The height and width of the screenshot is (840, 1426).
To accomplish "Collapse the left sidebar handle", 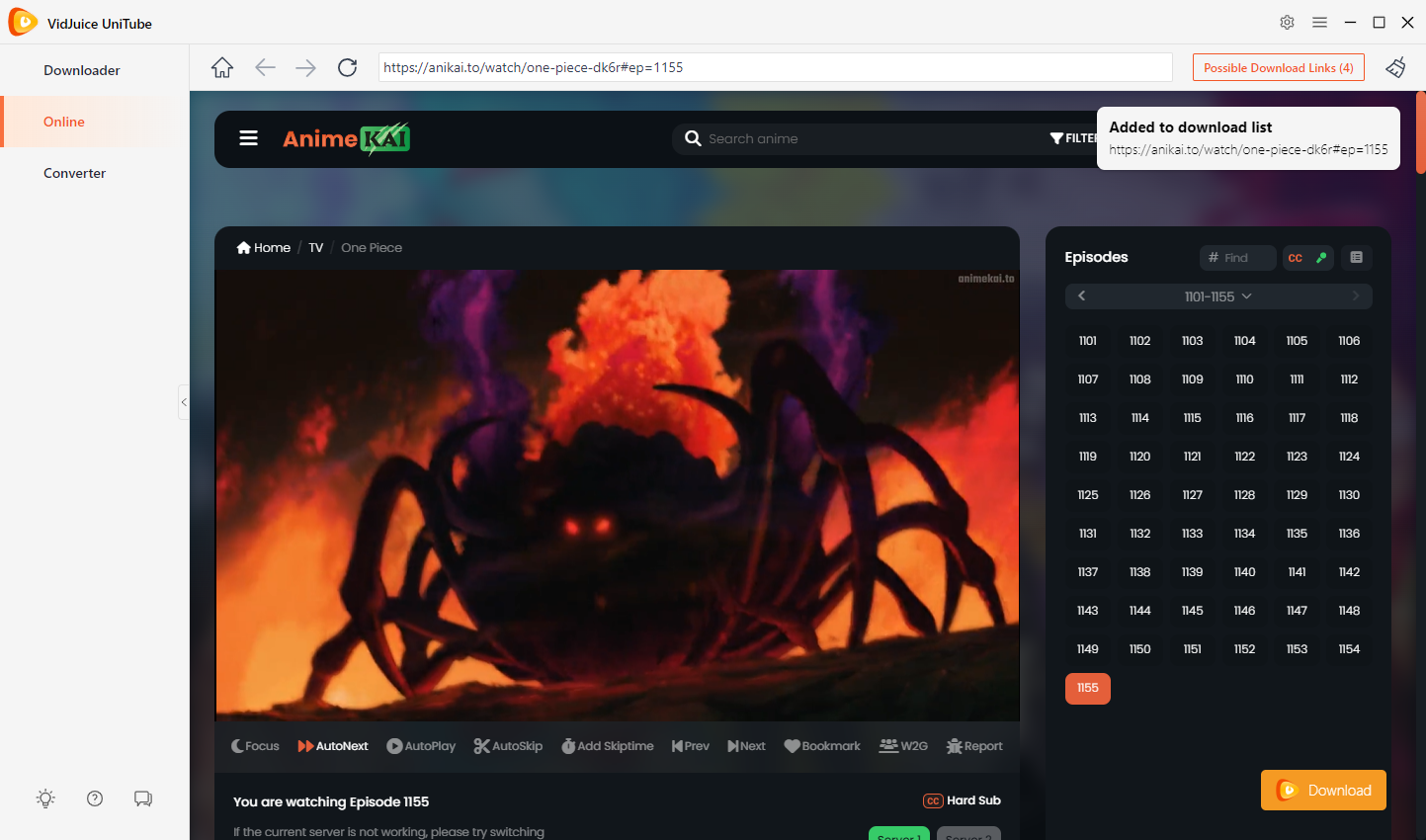I will click(x=184, y=402).
